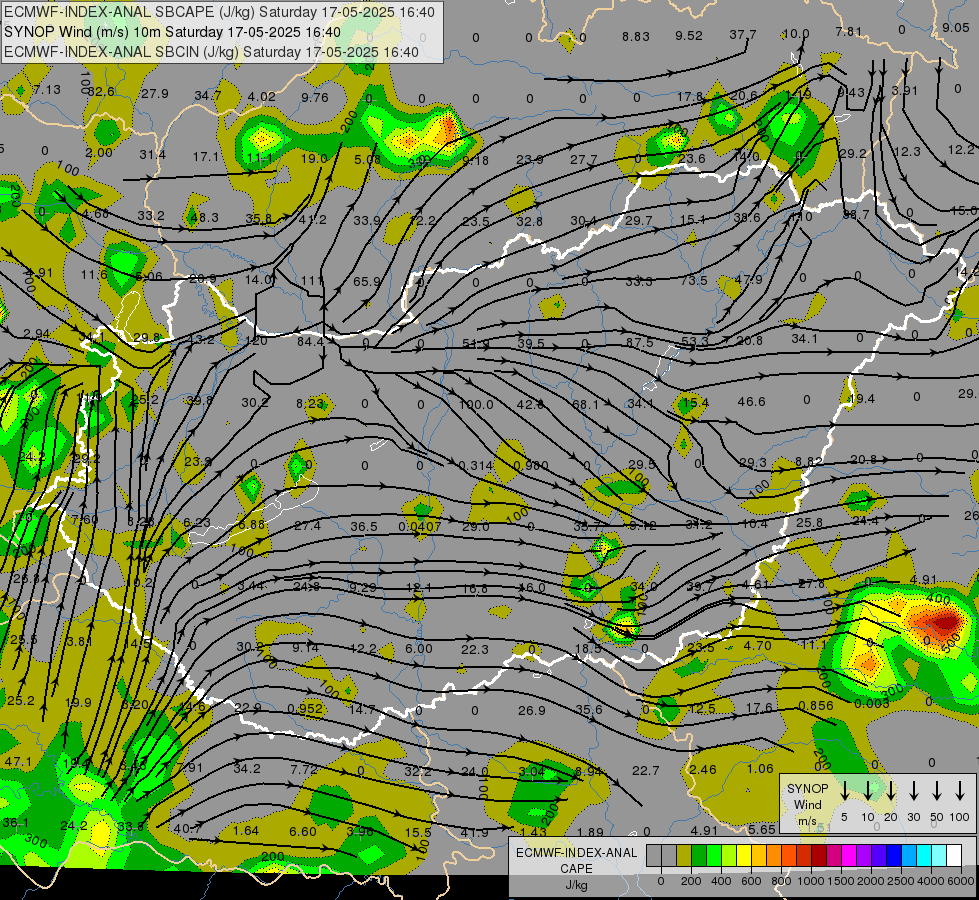979x900 pixels.
Task: Click the 9.05 value in top corner
Action: tap(955, 27)
